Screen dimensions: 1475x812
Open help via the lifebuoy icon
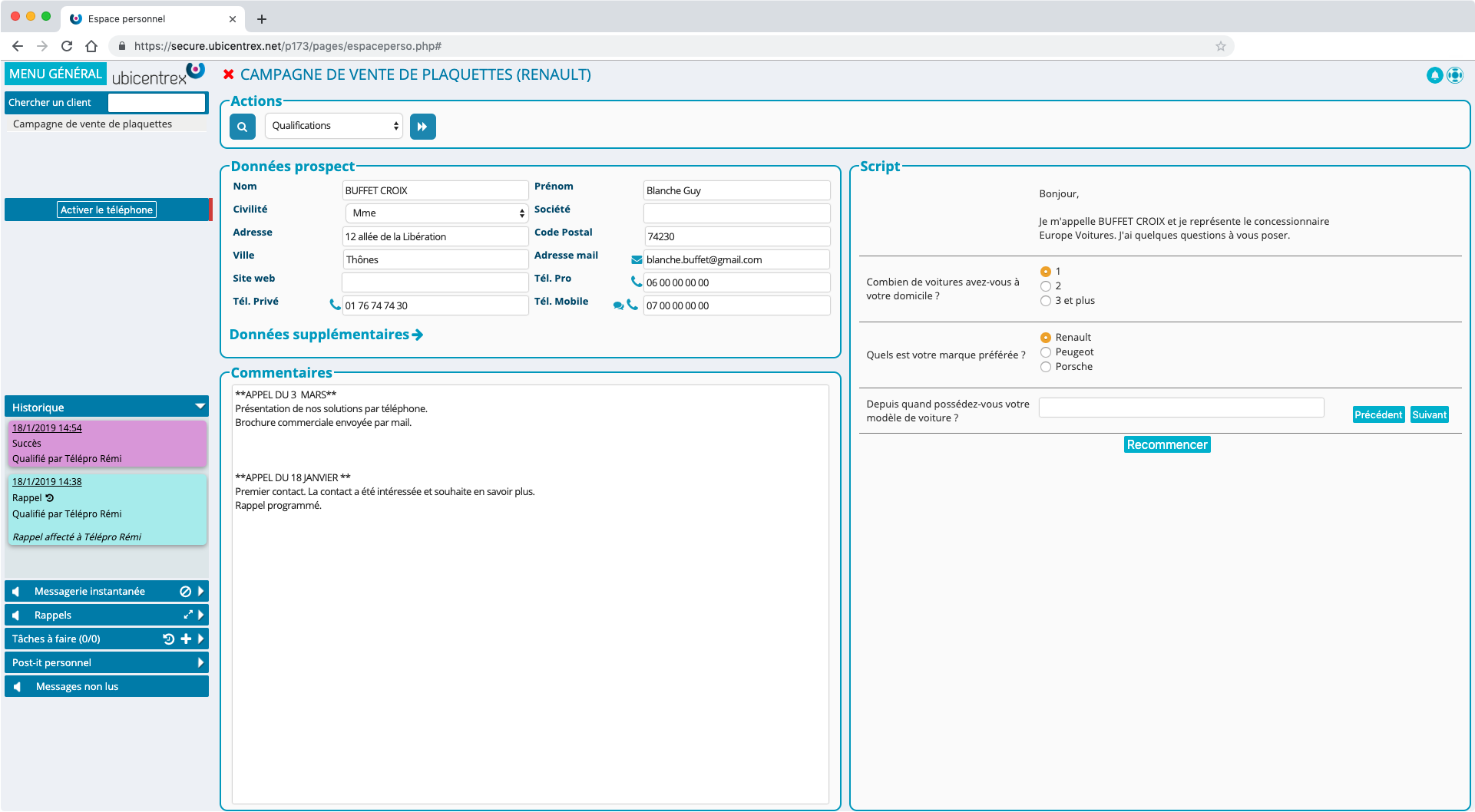[x=1455, y=75]
